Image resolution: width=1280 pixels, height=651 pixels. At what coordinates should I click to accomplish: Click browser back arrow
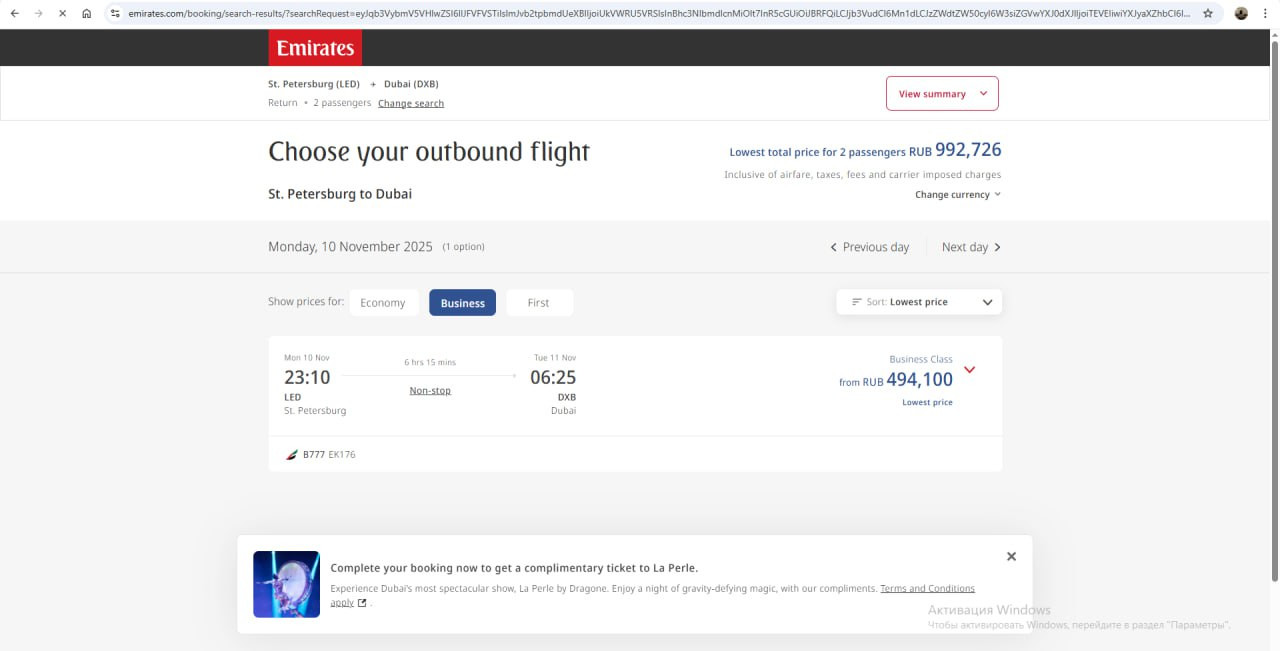[x=14, y=14]
